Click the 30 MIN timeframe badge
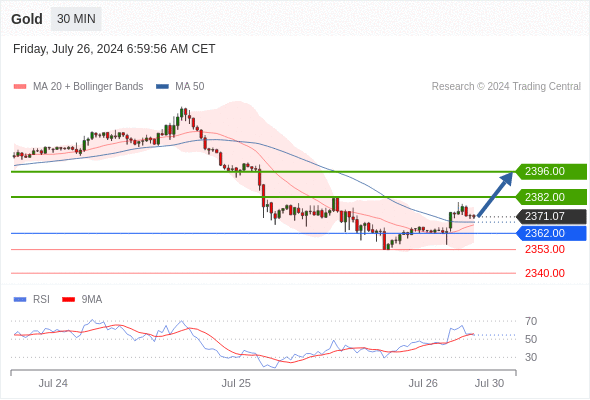 click(76, 19)
